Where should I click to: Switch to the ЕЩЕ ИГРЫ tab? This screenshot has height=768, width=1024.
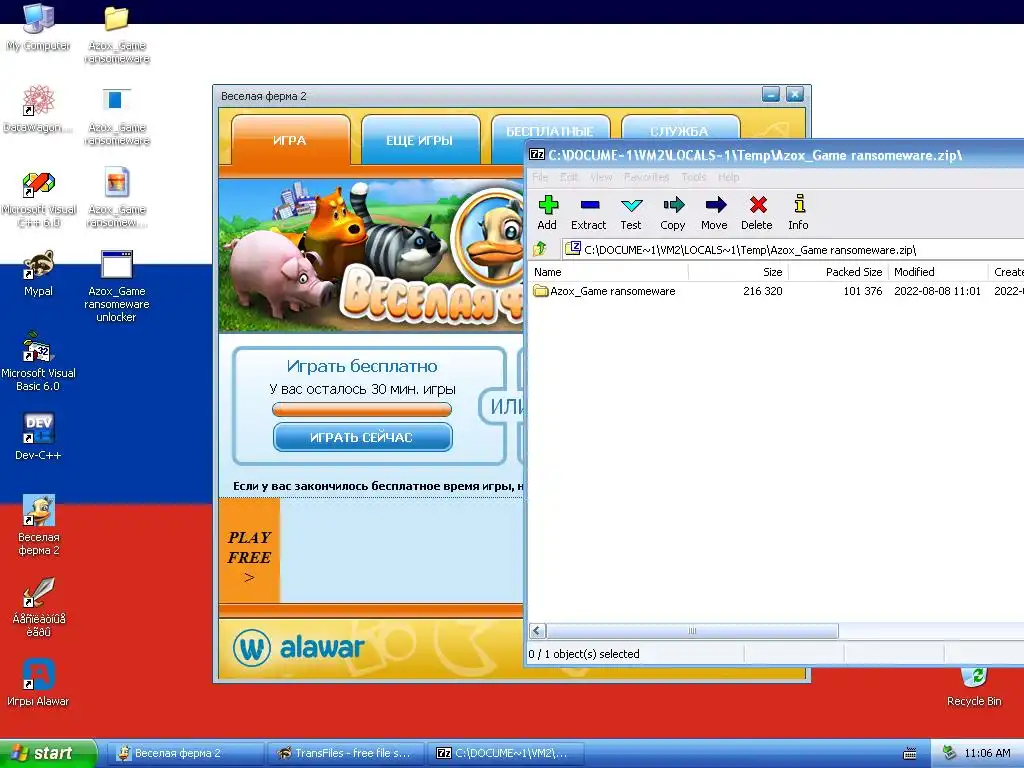420,140
